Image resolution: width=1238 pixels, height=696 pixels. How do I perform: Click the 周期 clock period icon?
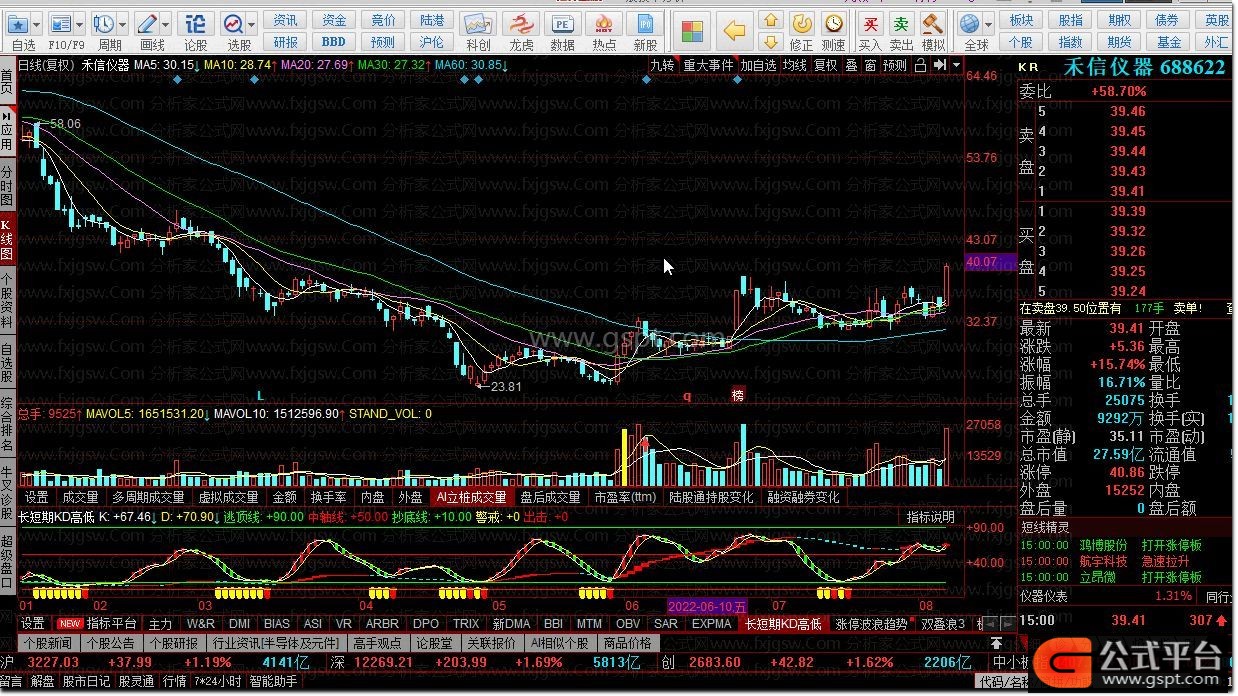pos(103,23)
